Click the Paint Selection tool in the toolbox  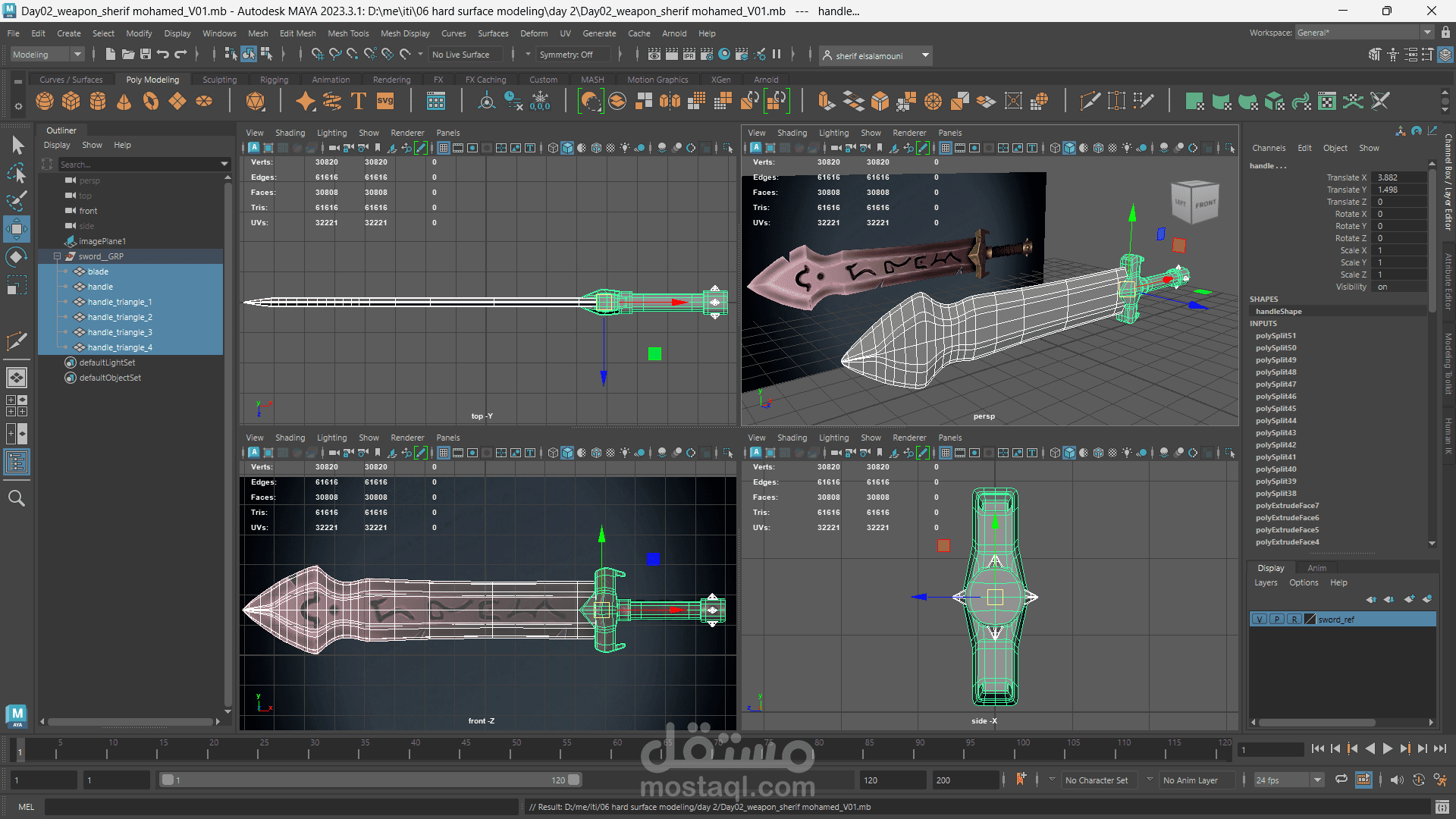16,201
